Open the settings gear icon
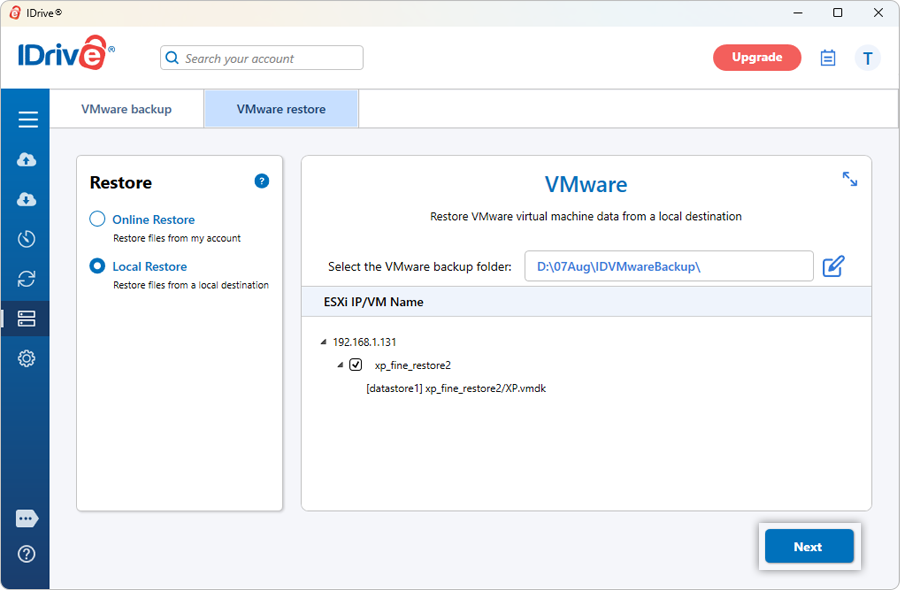The height and width of the screenshot is (590, 900). pos(27,359)
